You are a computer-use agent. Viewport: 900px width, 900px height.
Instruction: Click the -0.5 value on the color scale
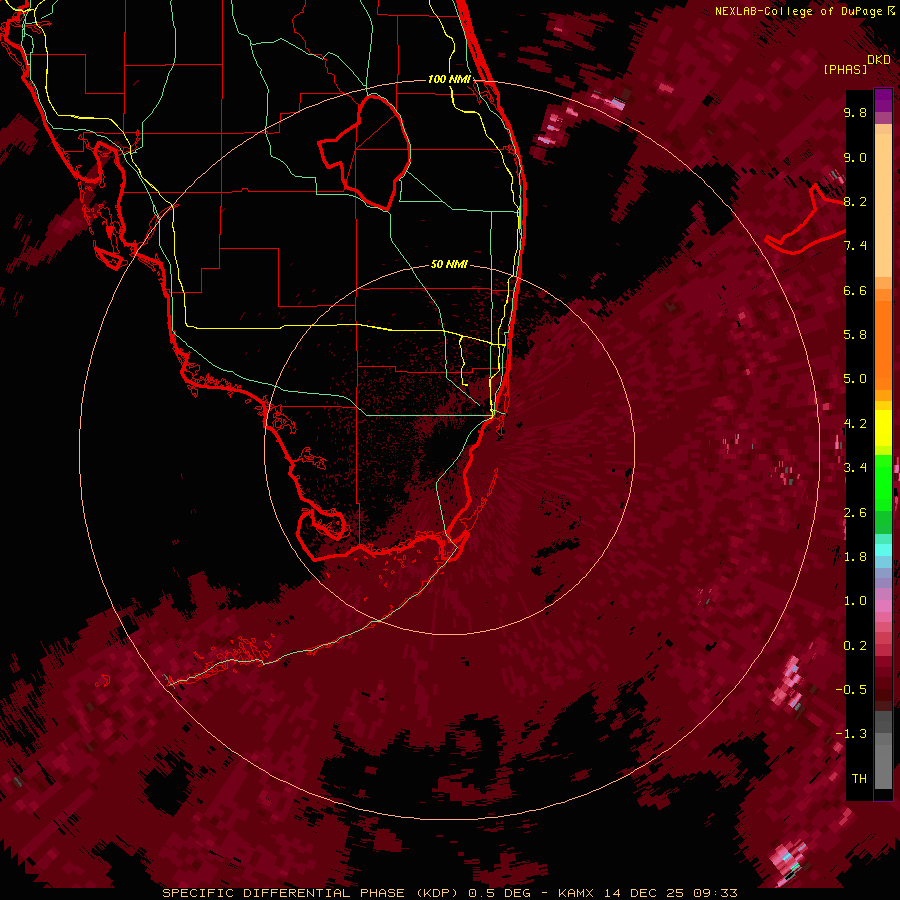point(851,690)
